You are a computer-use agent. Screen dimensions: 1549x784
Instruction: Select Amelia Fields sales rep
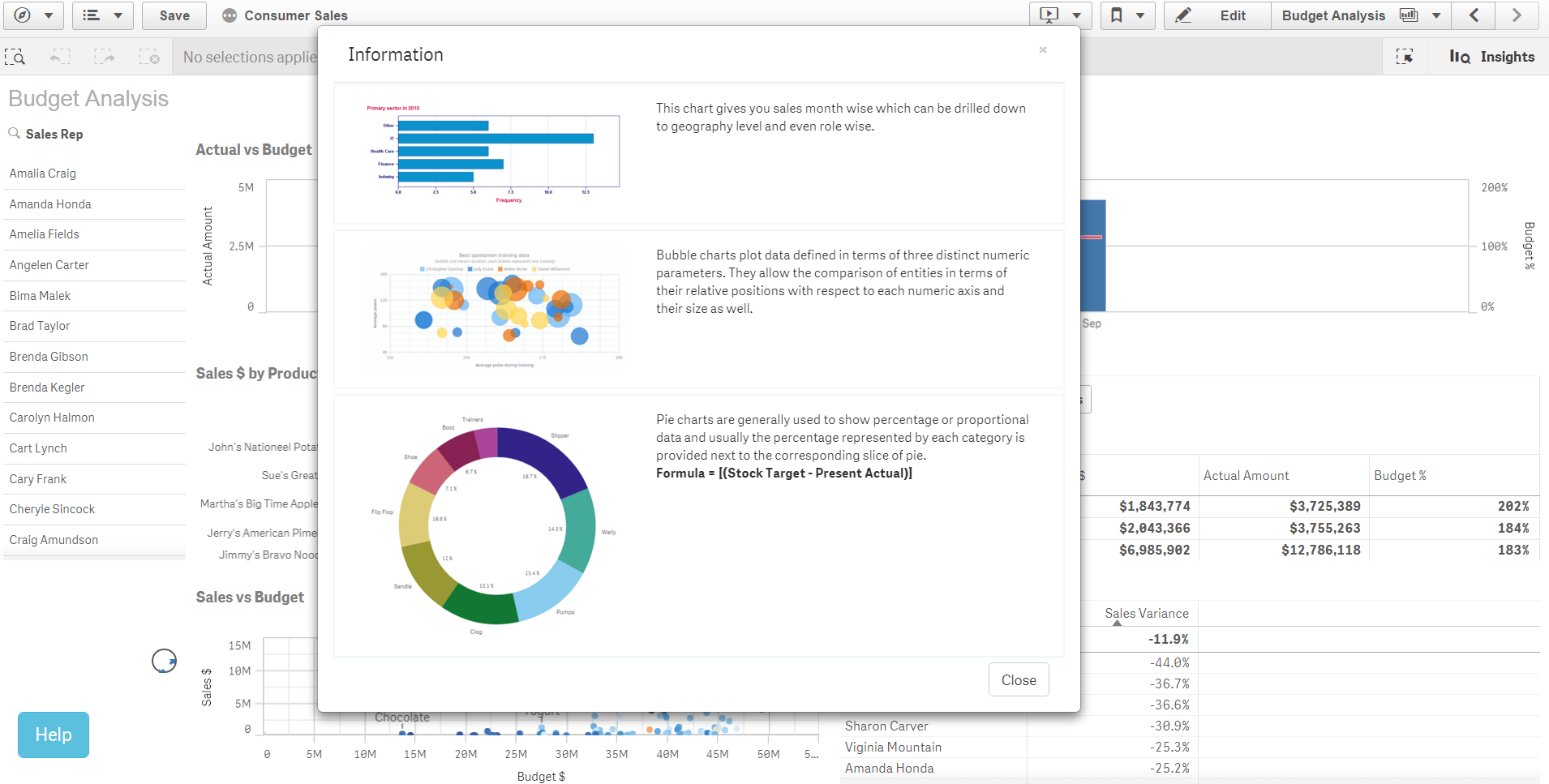[x=94, y=234]
